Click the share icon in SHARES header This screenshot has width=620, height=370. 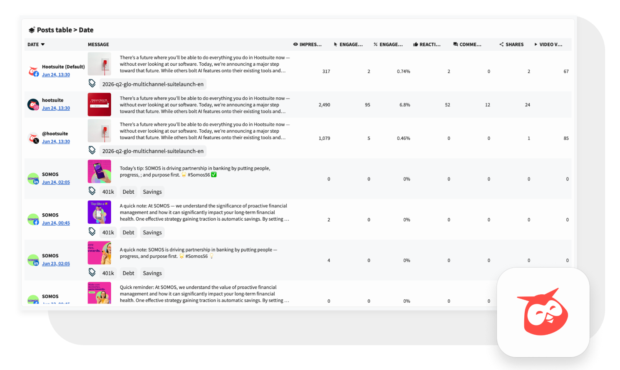(501, 44)
